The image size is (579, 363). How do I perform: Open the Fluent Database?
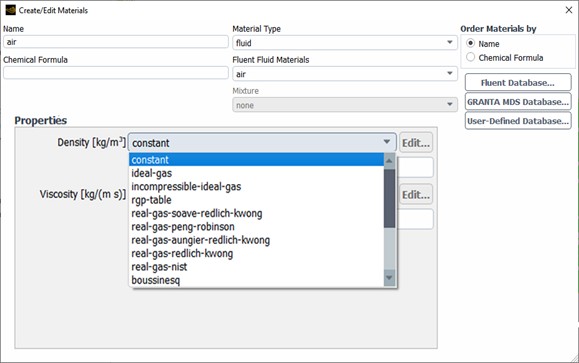(x=518, y=82)
